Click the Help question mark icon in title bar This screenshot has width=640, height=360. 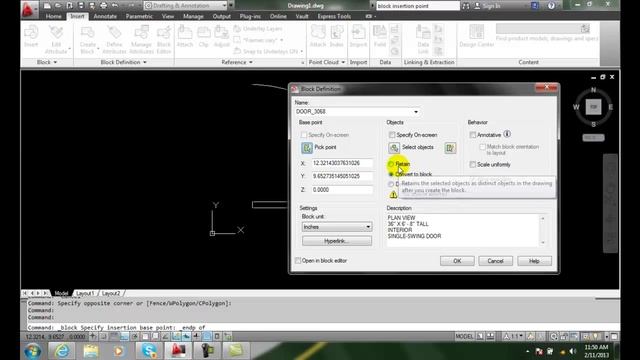(551, 6)
